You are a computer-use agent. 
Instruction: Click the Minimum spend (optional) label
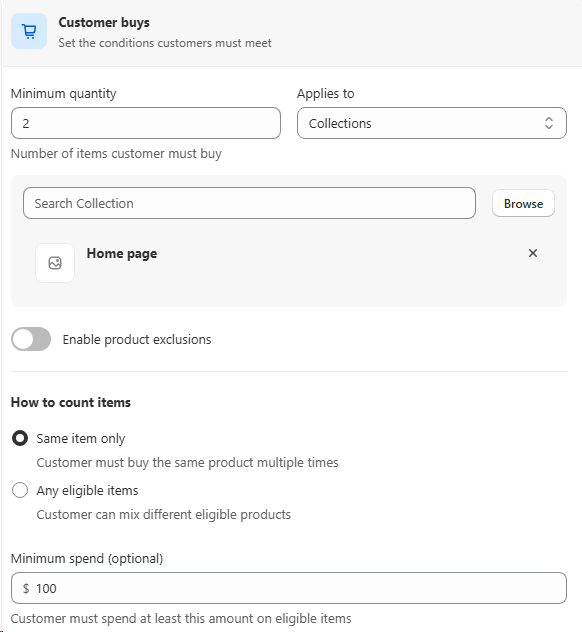click(87, 559)
